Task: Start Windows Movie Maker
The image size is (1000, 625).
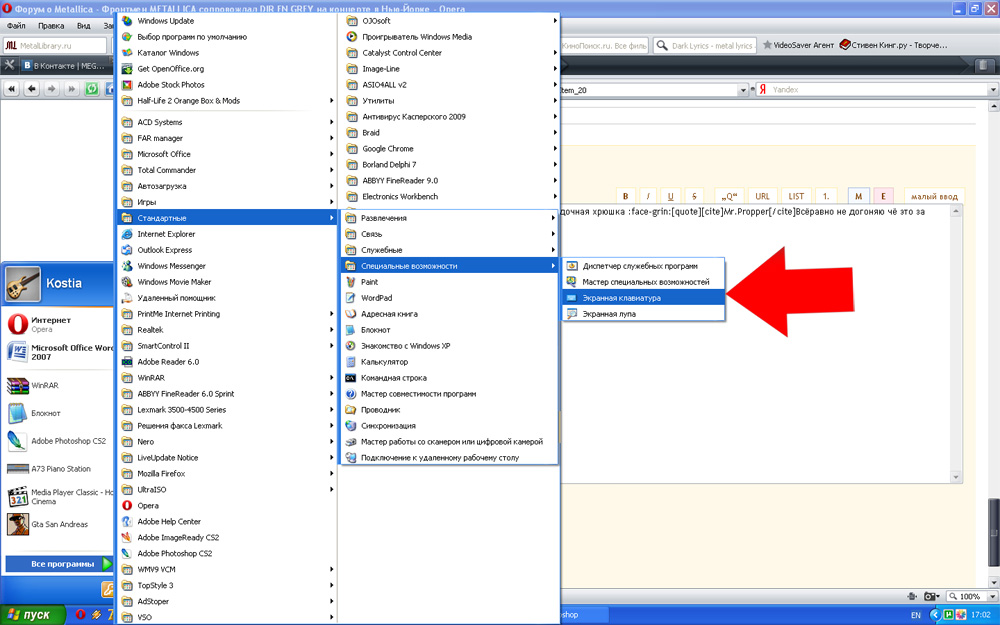Action: [x=174, y=282]
